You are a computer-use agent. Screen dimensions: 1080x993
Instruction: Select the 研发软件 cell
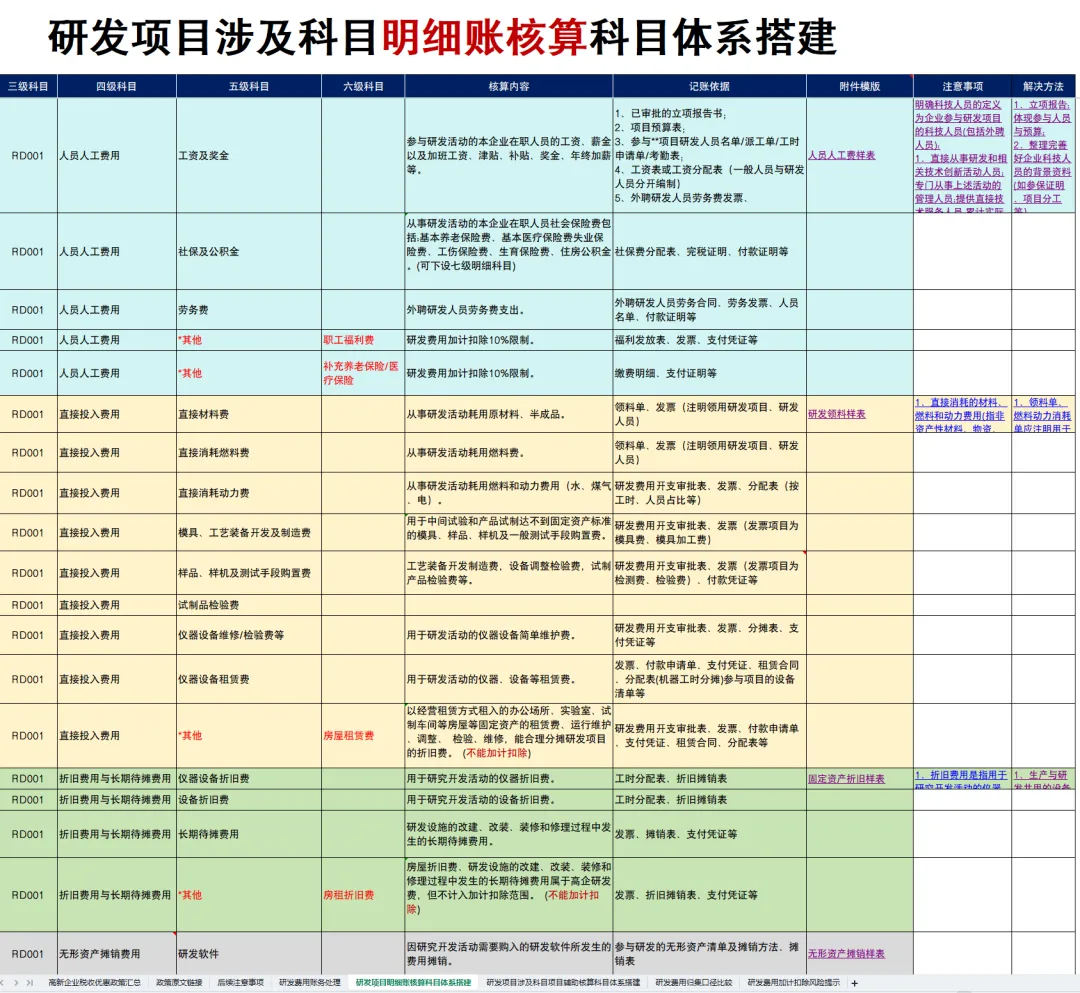[x=249, y=954]
